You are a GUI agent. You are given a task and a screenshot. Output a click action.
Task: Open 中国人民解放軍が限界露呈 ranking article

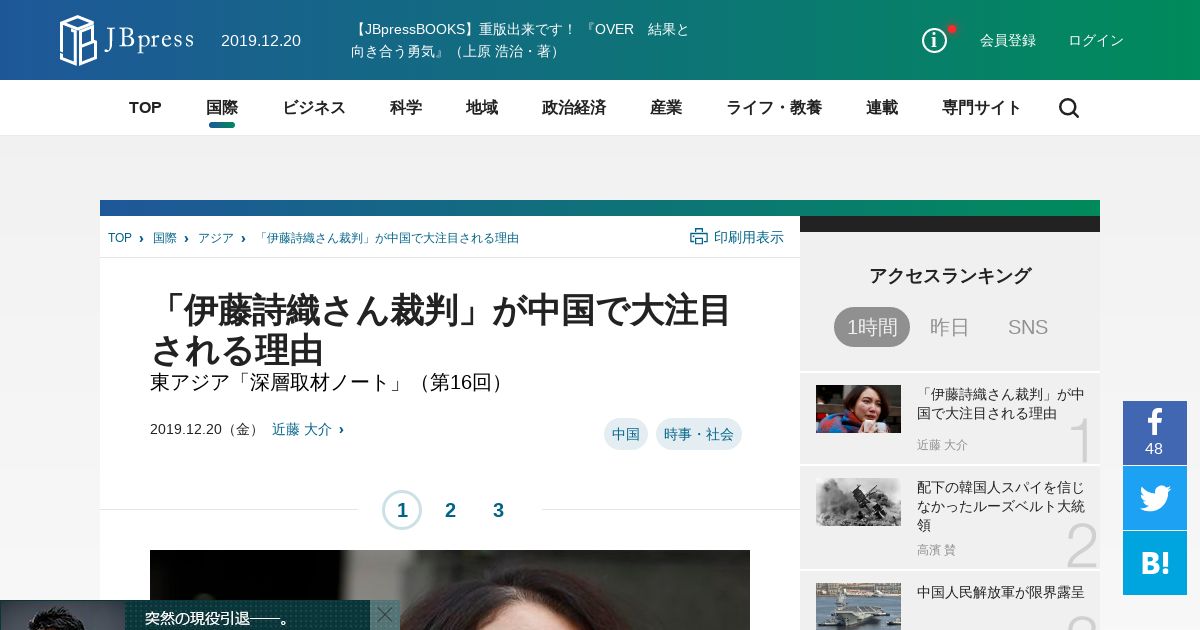point(1000,592)
